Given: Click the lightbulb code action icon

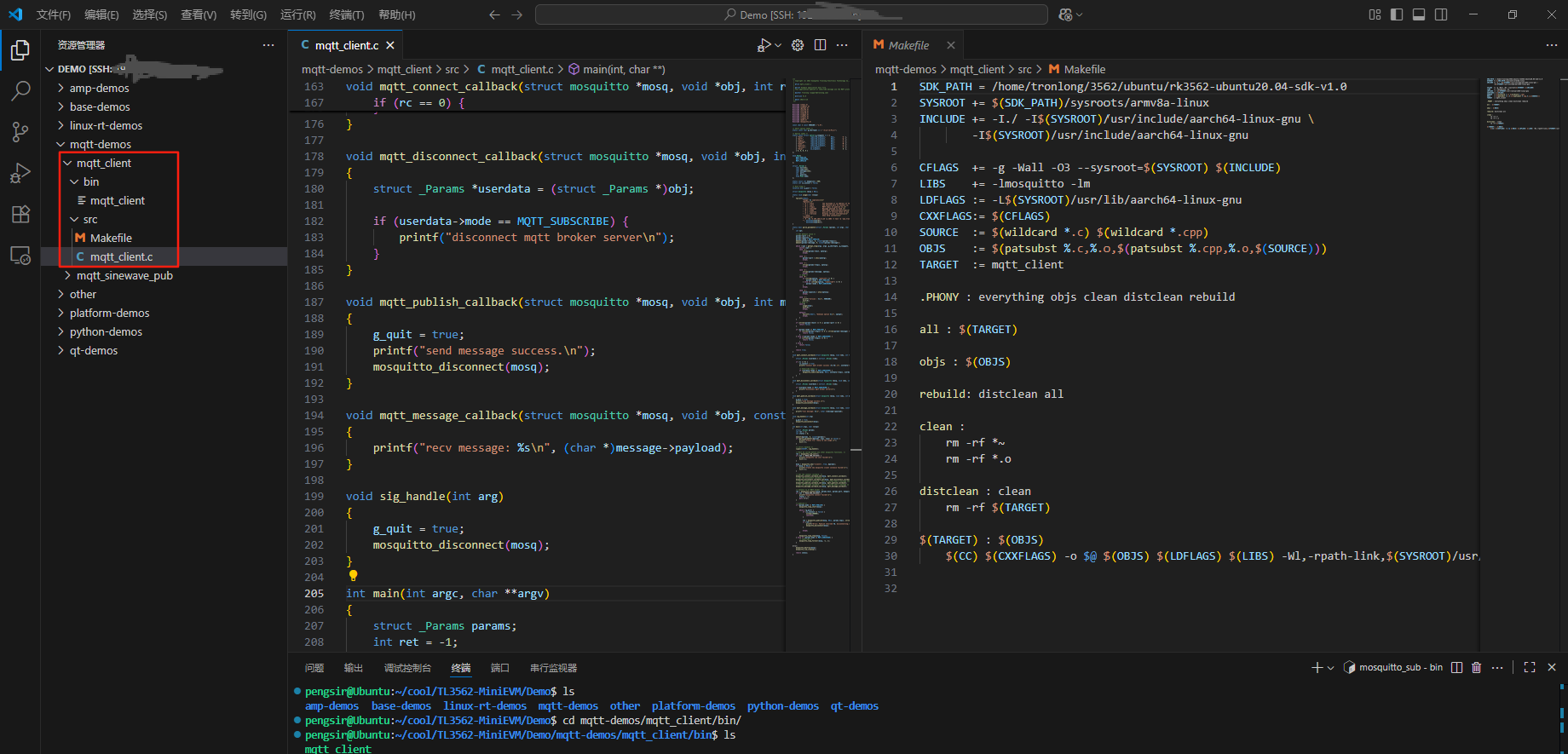Looking at the screenshot, I should (x=353, y=576).
